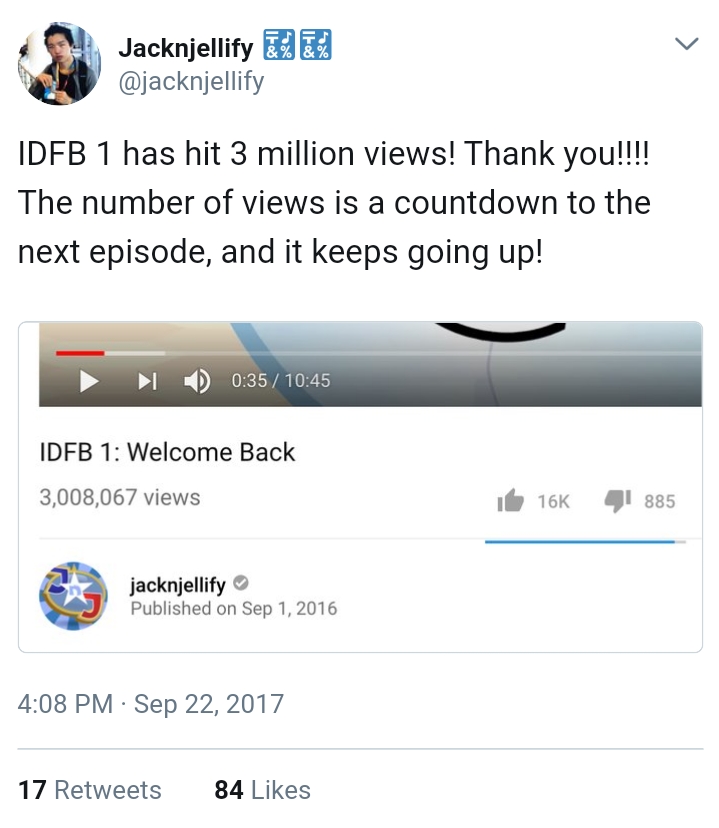View the 84 Likes list
The width and height of the screenshot is (719, 828).
[x=262, y=790]
